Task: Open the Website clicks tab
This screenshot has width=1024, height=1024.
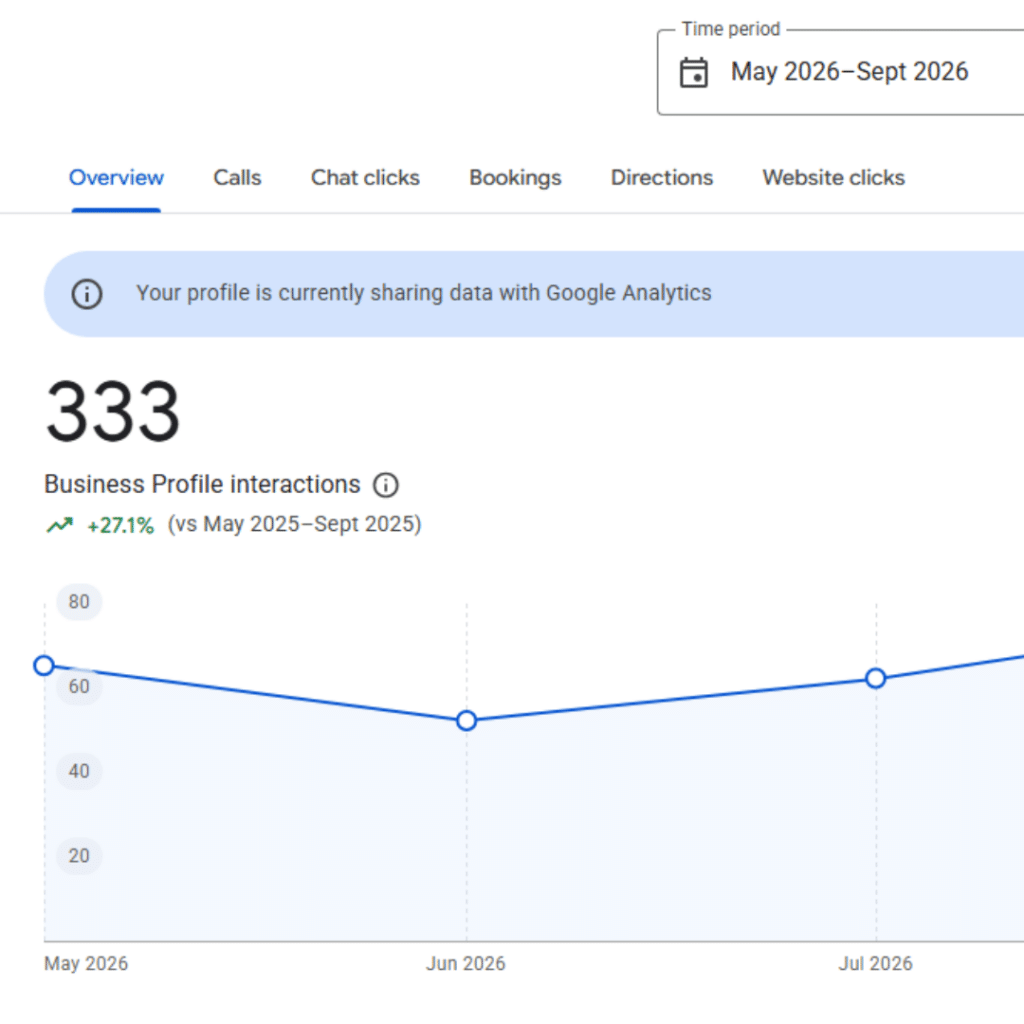Action: point(833,178)
